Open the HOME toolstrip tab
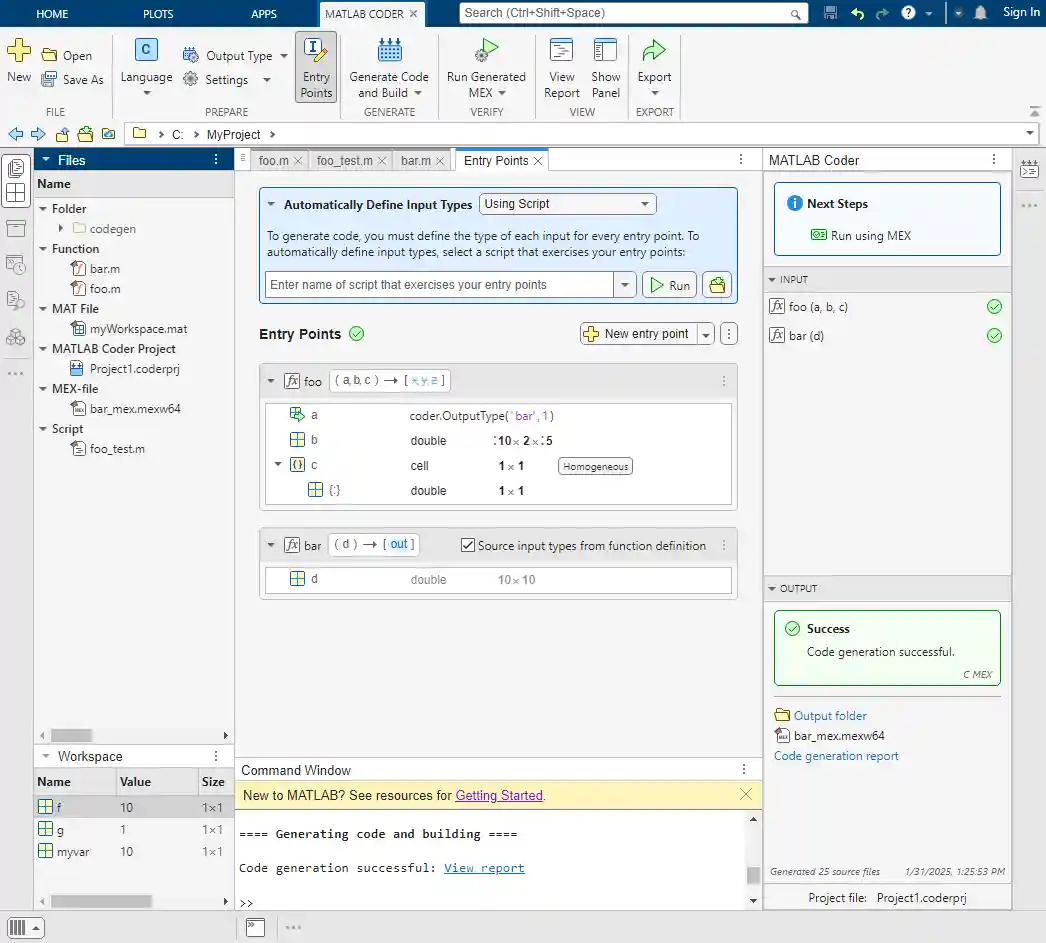The image size is (1046, 943). coord(51,13)
